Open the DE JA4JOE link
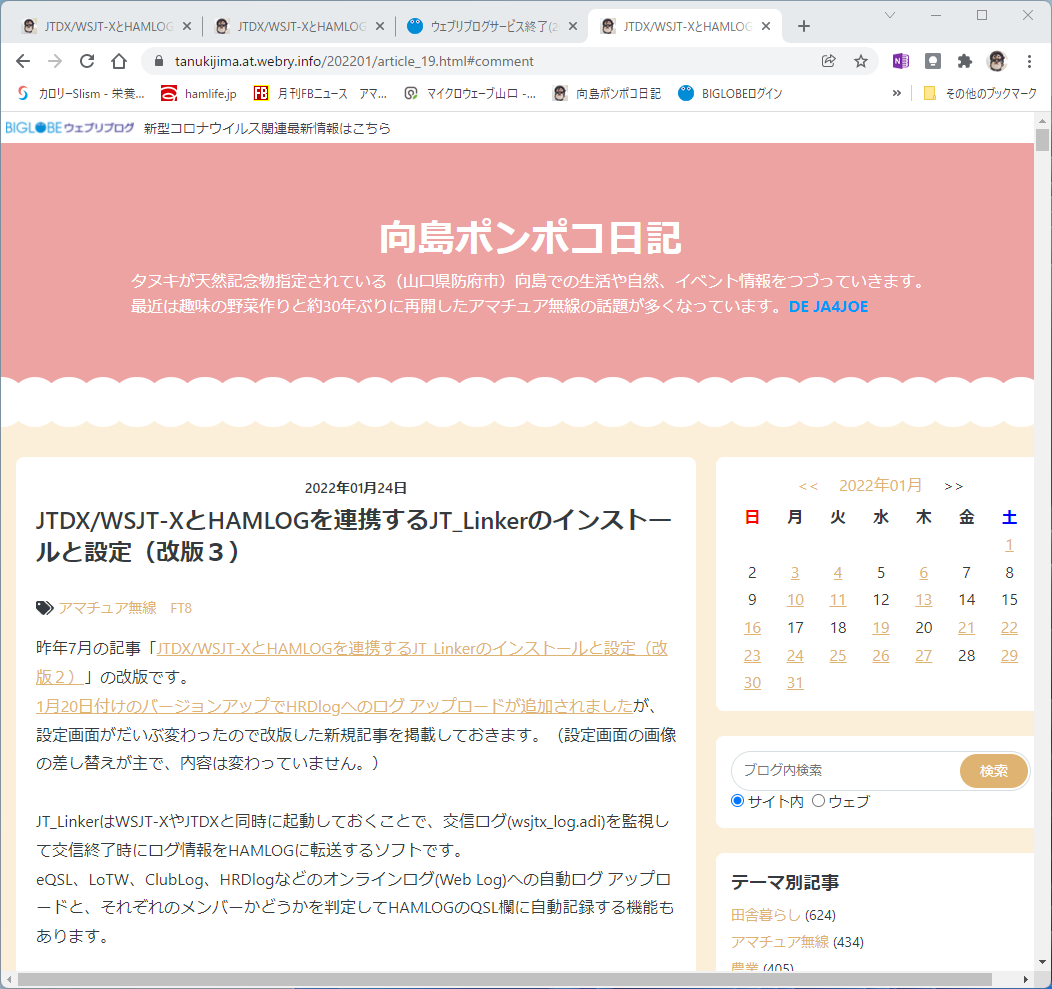The width and height of the screenshot is (1052, 989). pos(828,307)
